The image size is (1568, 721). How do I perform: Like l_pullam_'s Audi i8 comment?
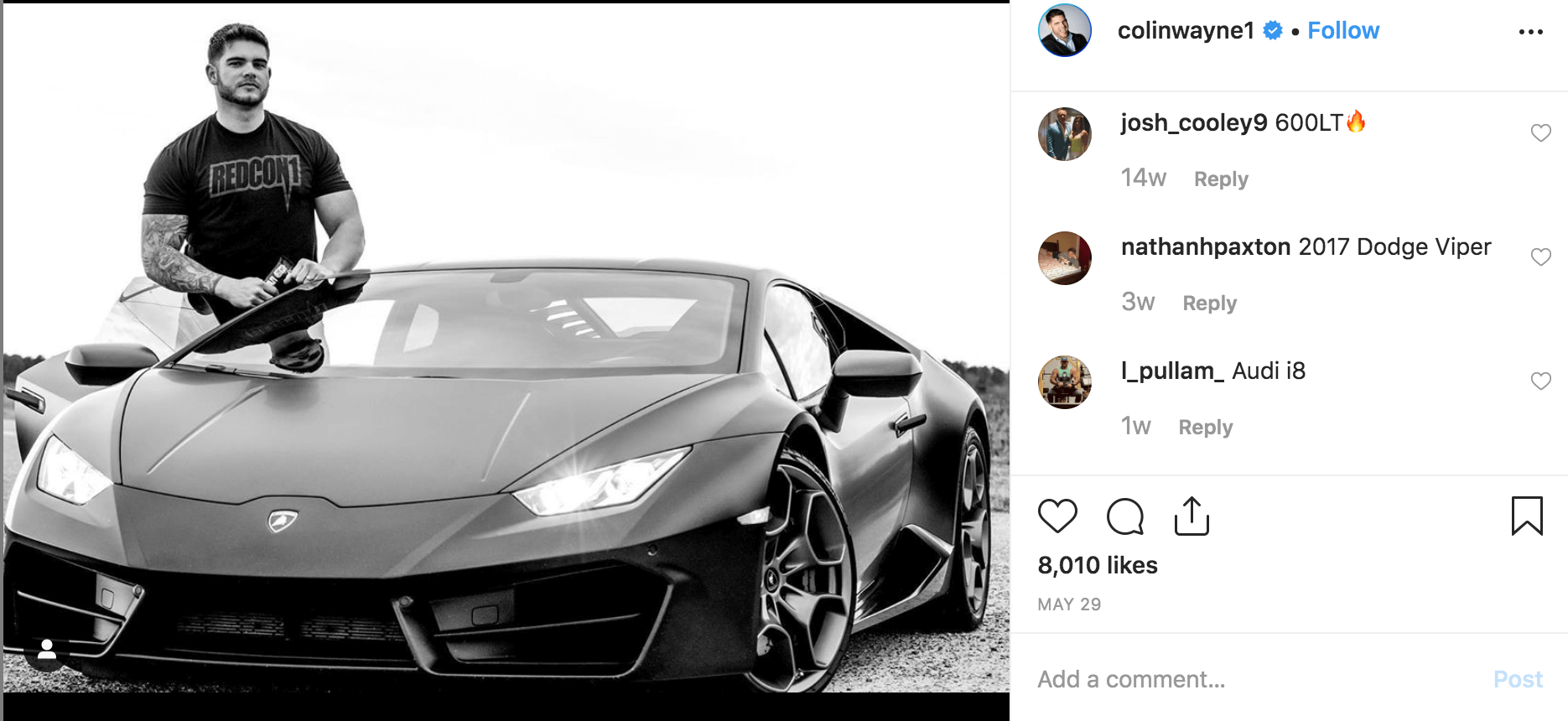tap(1540, 381)
